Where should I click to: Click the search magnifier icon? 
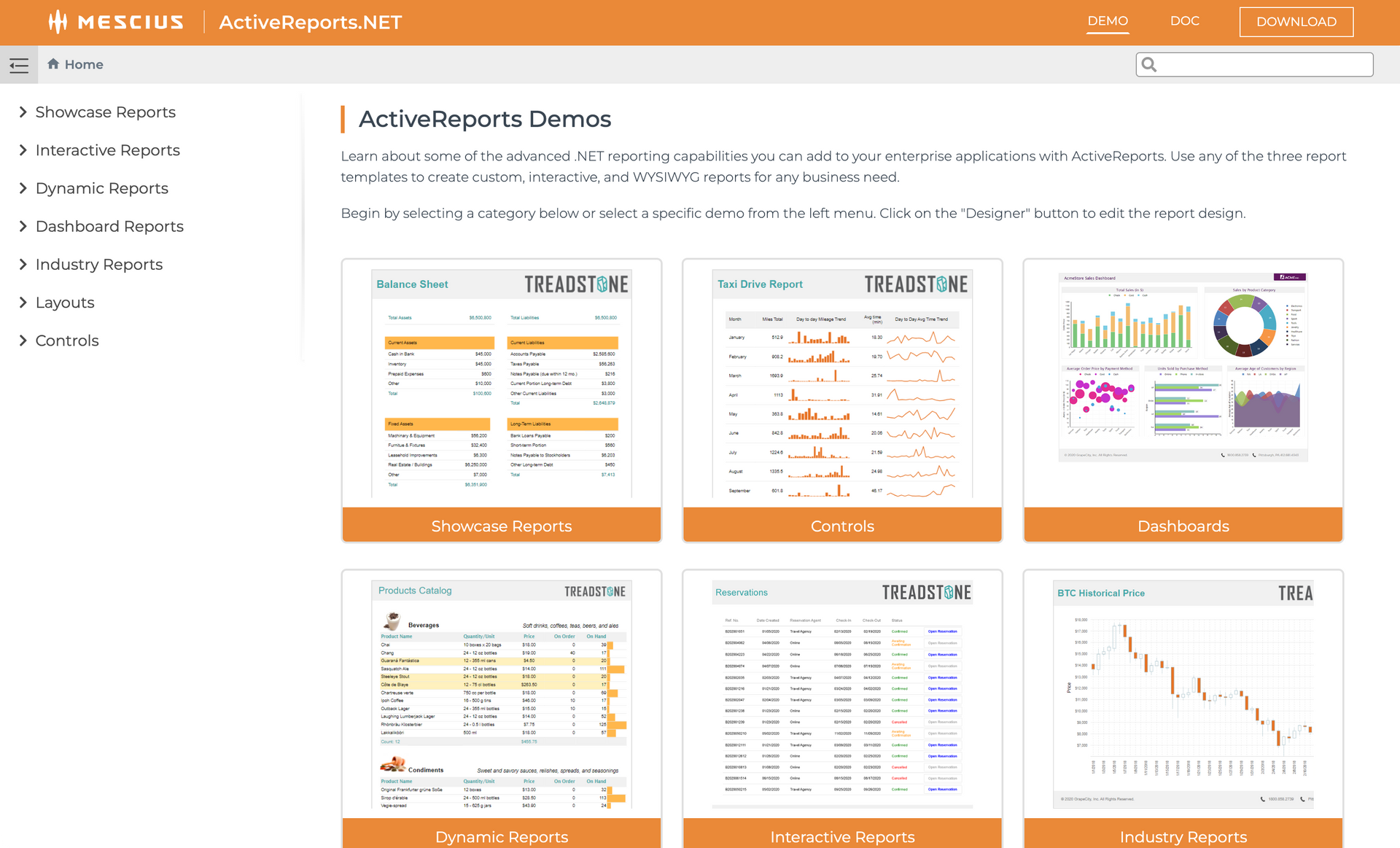coord(1149,65)
